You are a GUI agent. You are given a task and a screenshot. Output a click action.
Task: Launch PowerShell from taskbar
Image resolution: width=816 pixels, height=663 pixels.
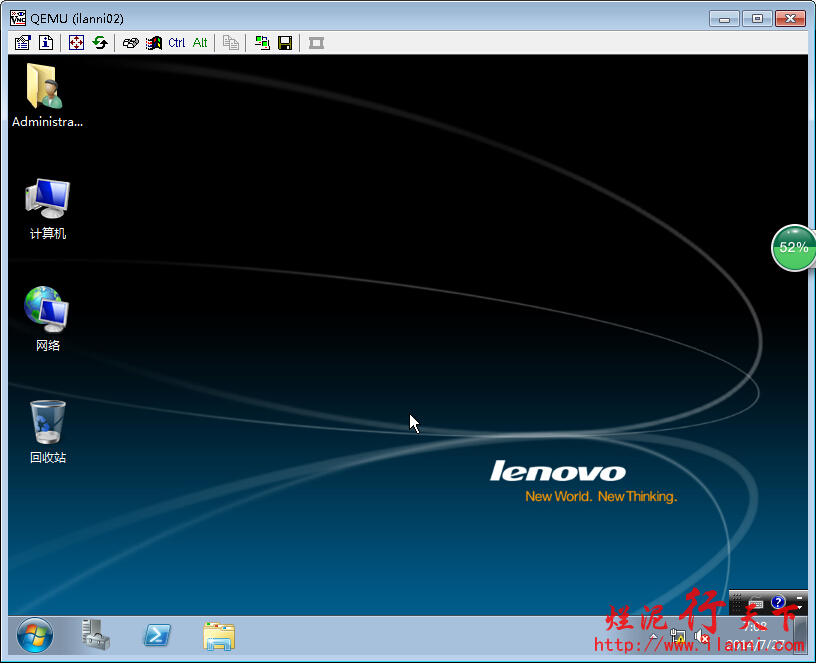(x=157, y=635)
